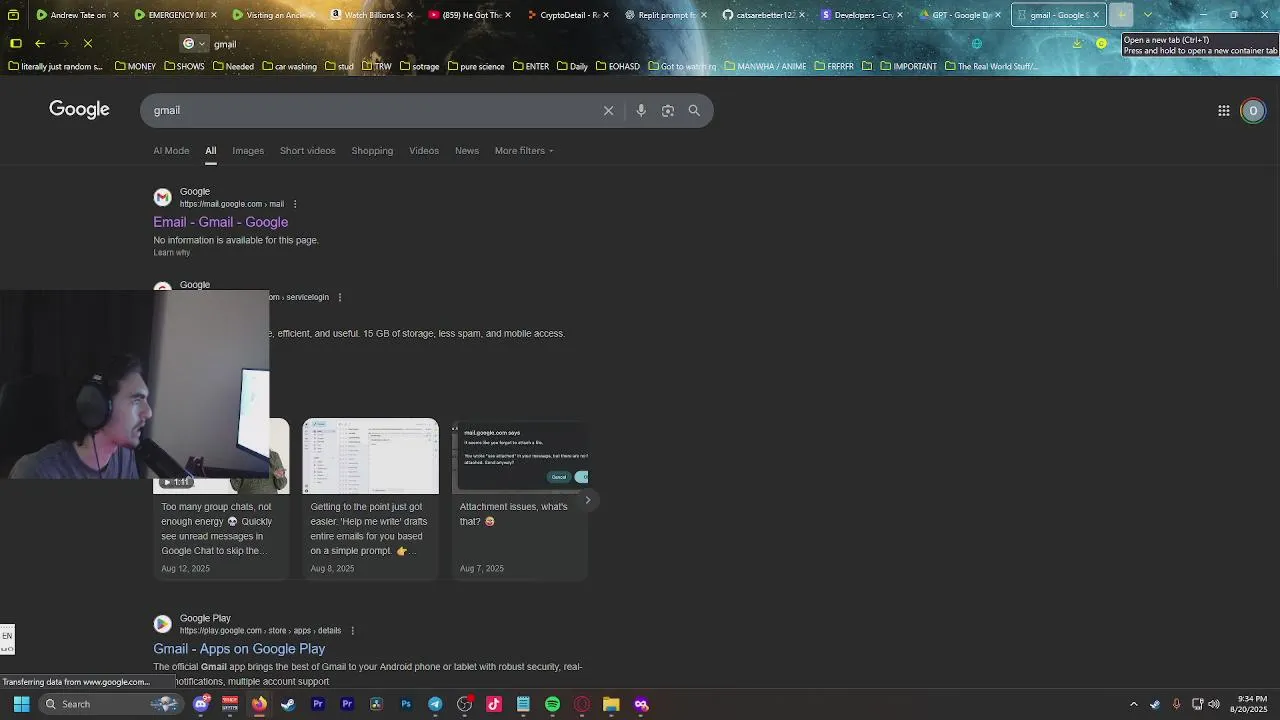Open Google account avatar menu
Viewport: 1280px width, 720px height.
pos(1253,111)
